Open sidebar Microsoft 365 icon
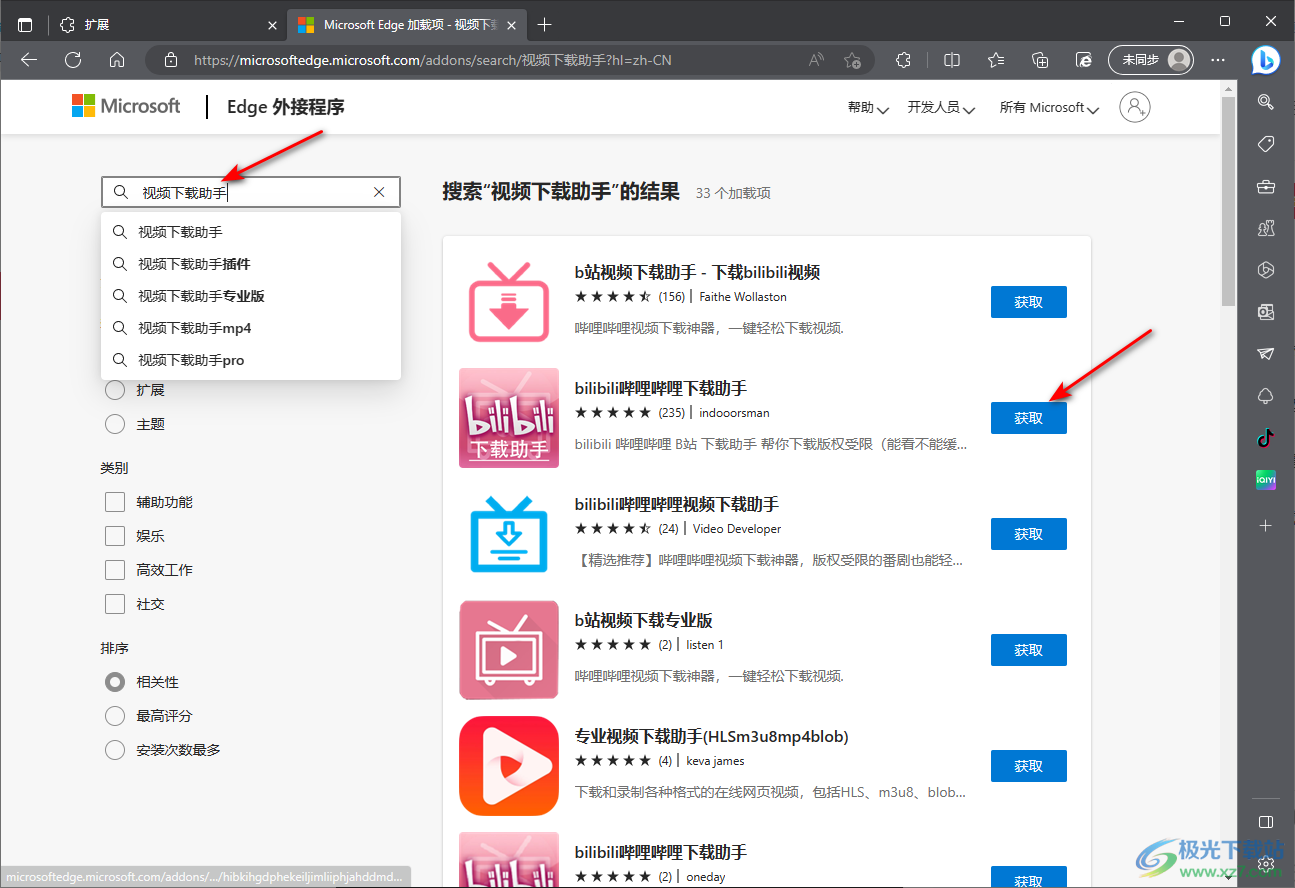Image resolution: width=1295 pixels, height=888 pixels. click(1266, 270)
